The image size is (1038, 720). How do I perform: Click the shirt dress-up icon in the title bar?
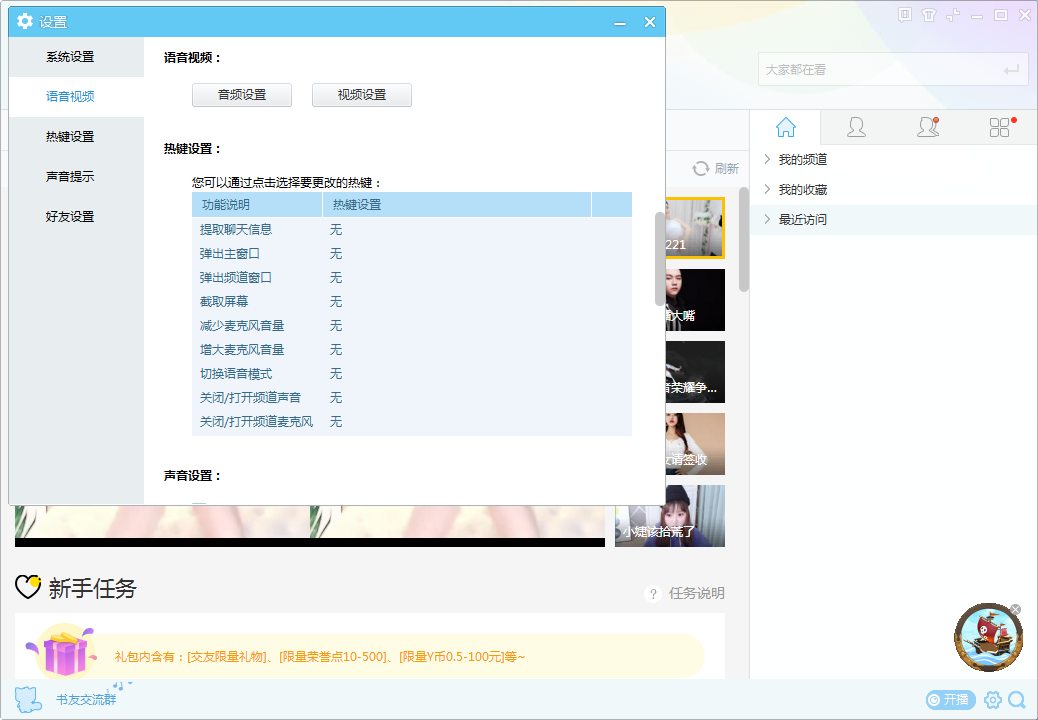[x=929, y=15]
